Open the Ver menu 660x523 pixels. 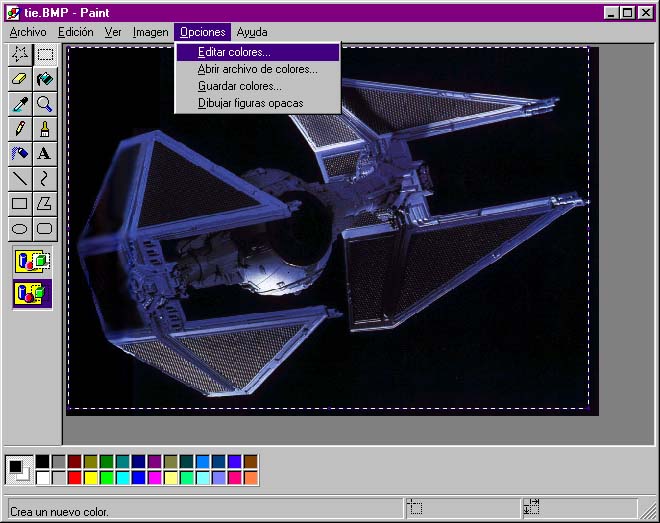click(113, 32)
